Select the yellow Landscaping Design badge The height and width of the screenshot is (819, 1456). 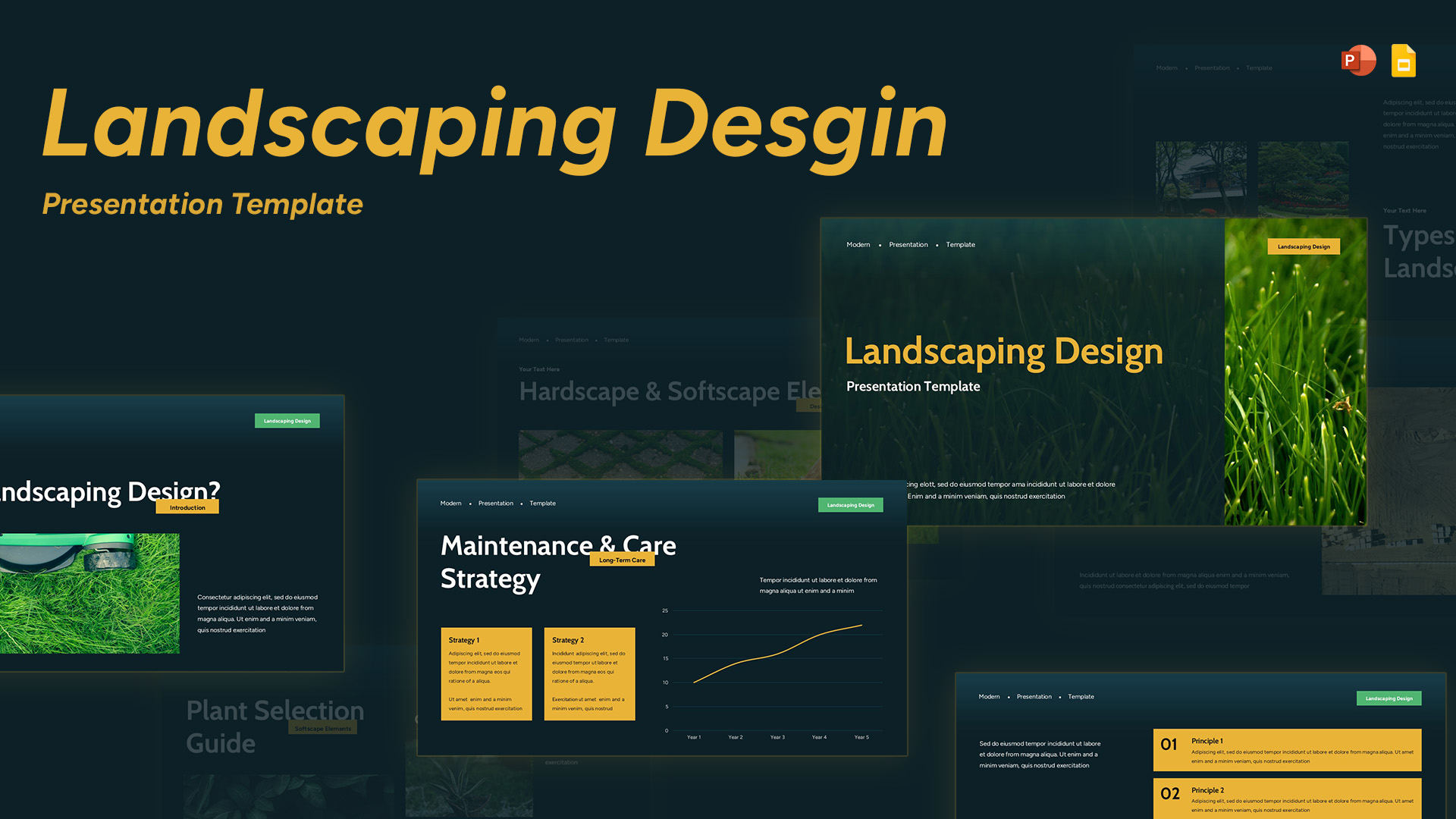tap(1304, 246)
